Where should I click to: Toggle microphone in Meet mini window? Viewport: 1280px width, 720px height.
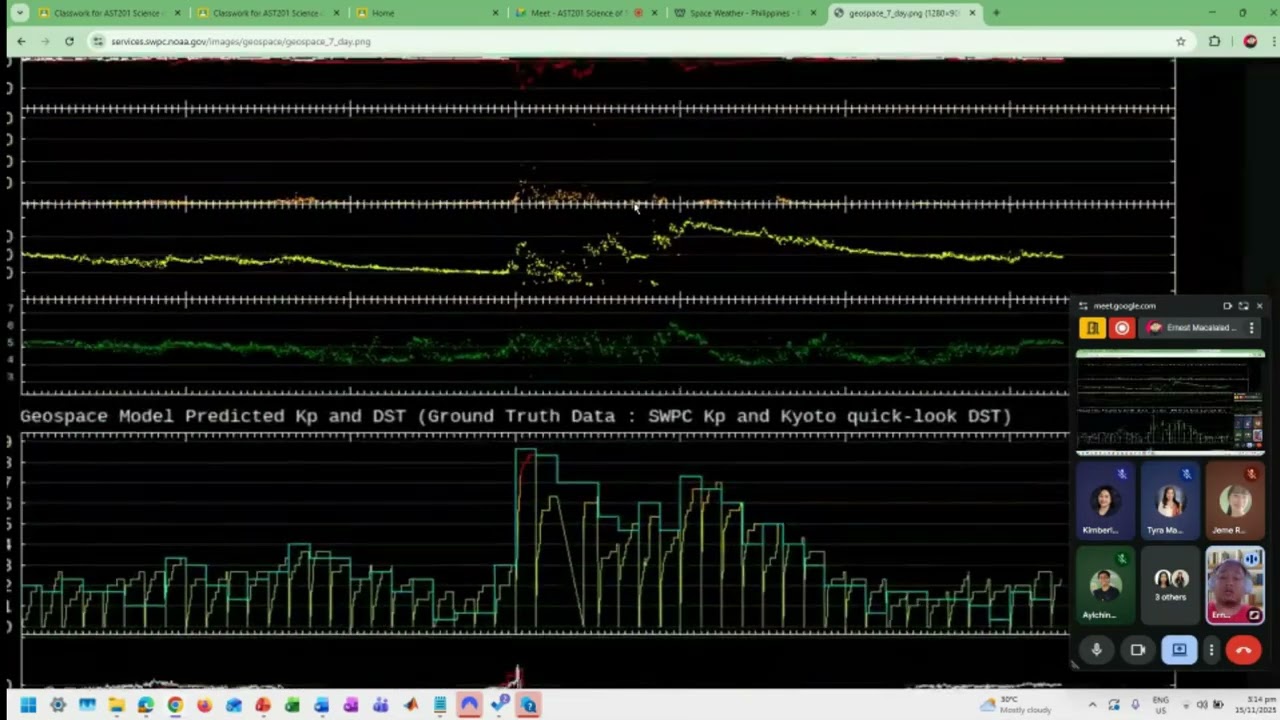coord(1096,650)
